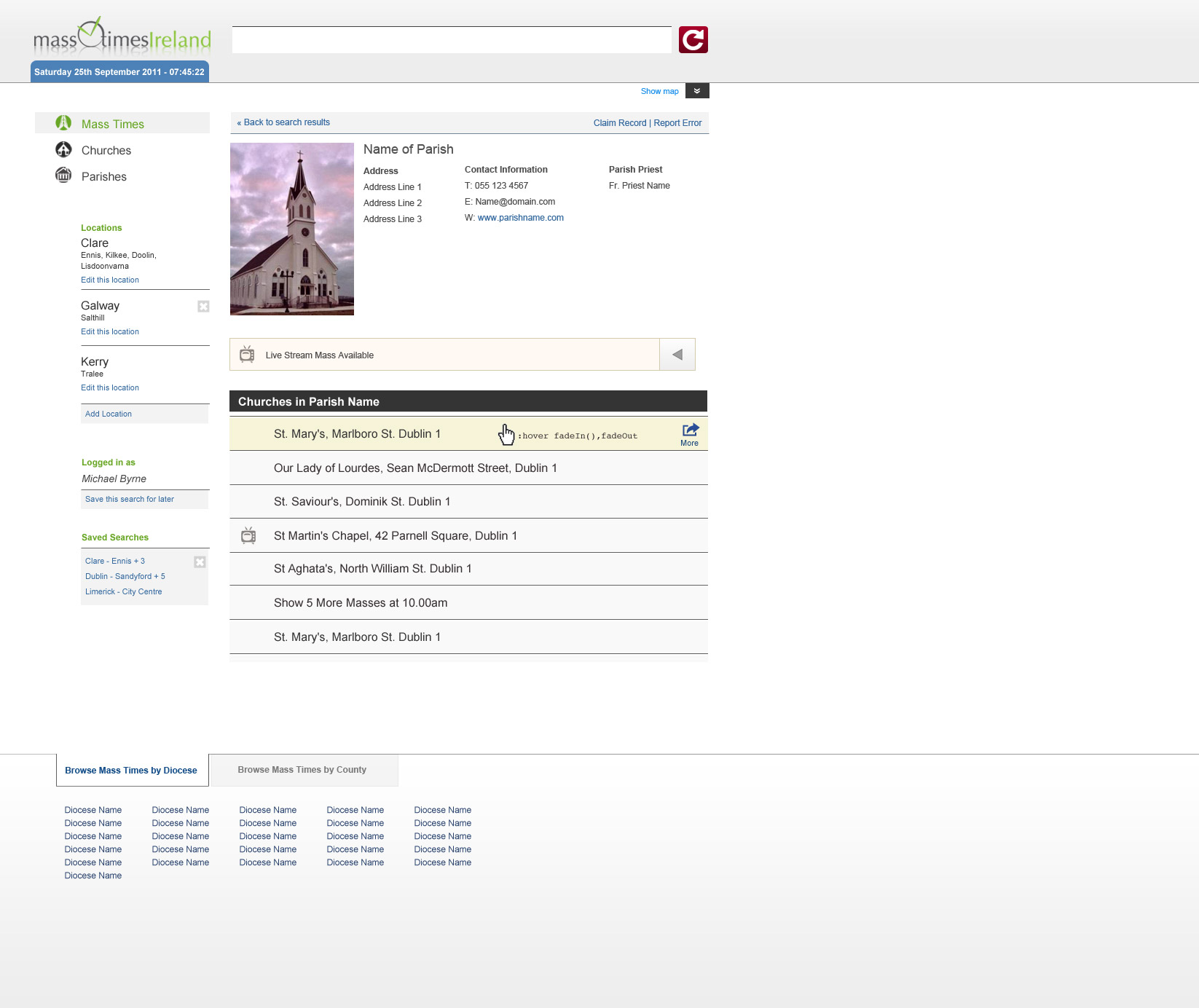Click the live stream TV icon in banner

247,355
